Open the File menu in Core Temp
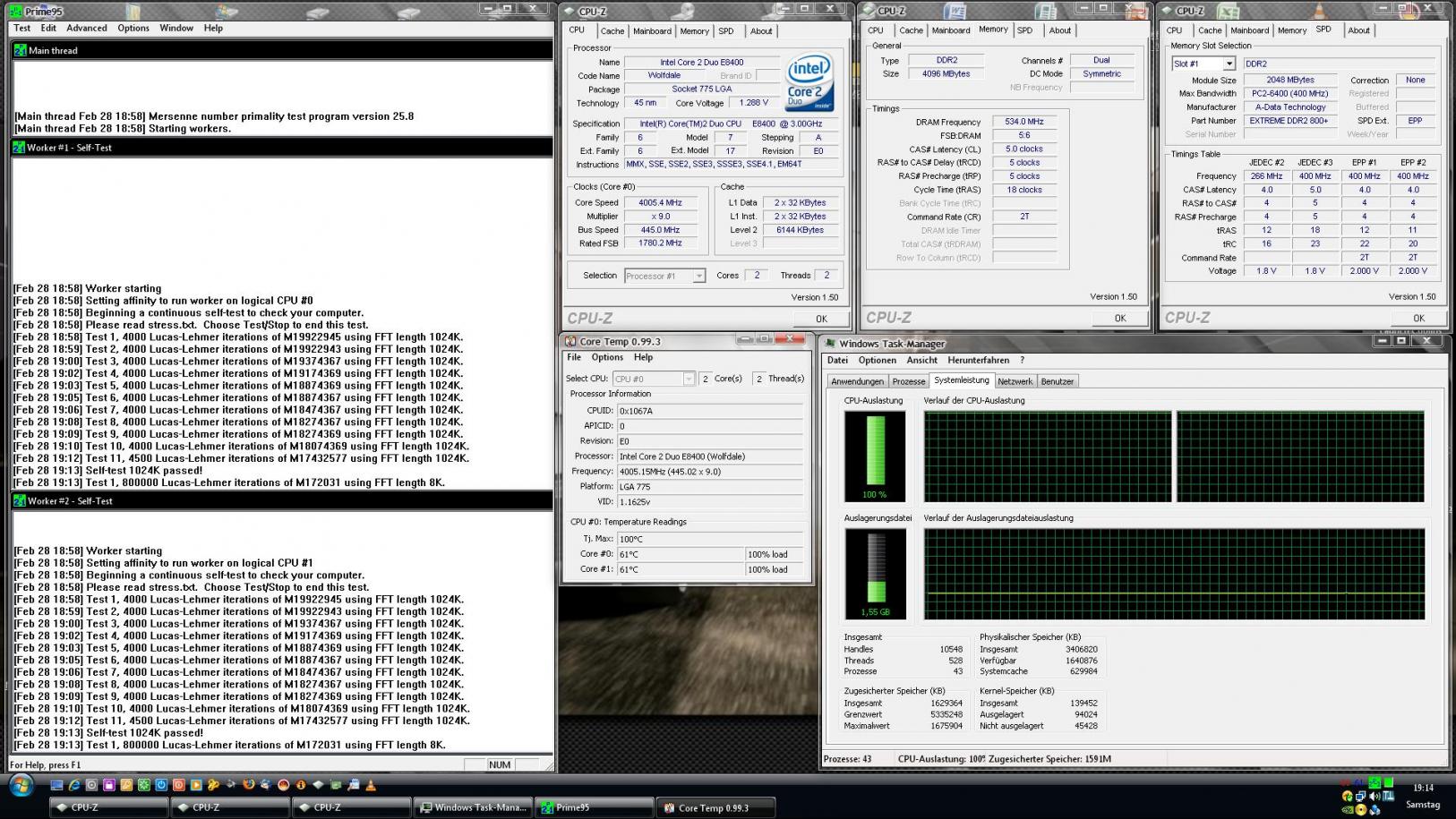The height and width of the screenshot is (819, 1456). click(574, 357)
